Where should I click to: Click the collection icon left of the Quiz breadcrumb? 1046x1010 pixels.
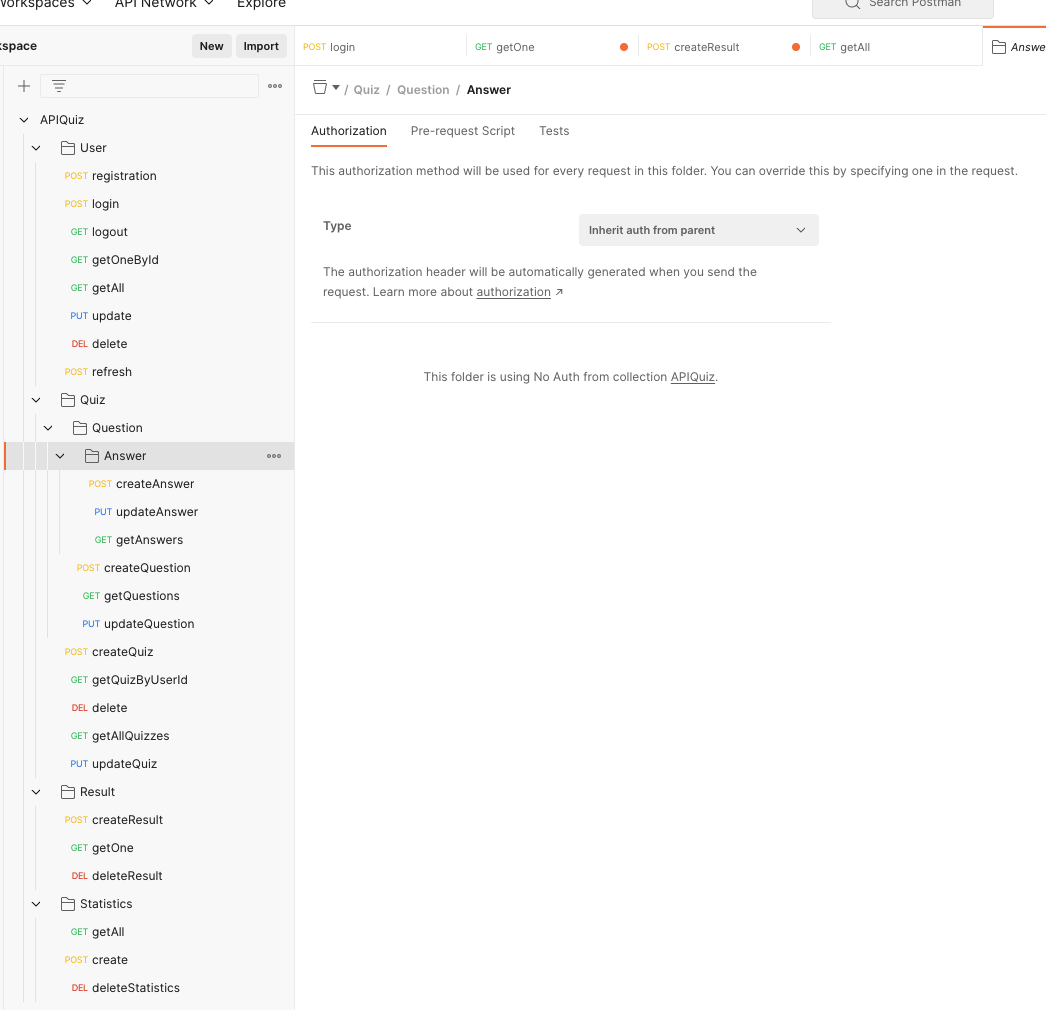[321, 89]
